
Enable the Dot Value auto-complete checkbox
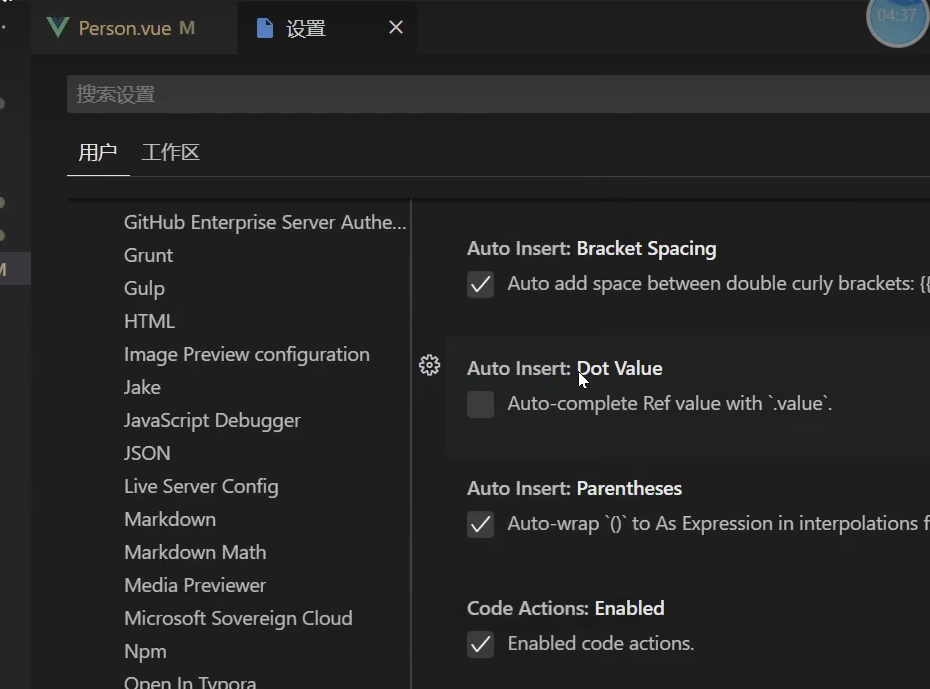(481, 404)
